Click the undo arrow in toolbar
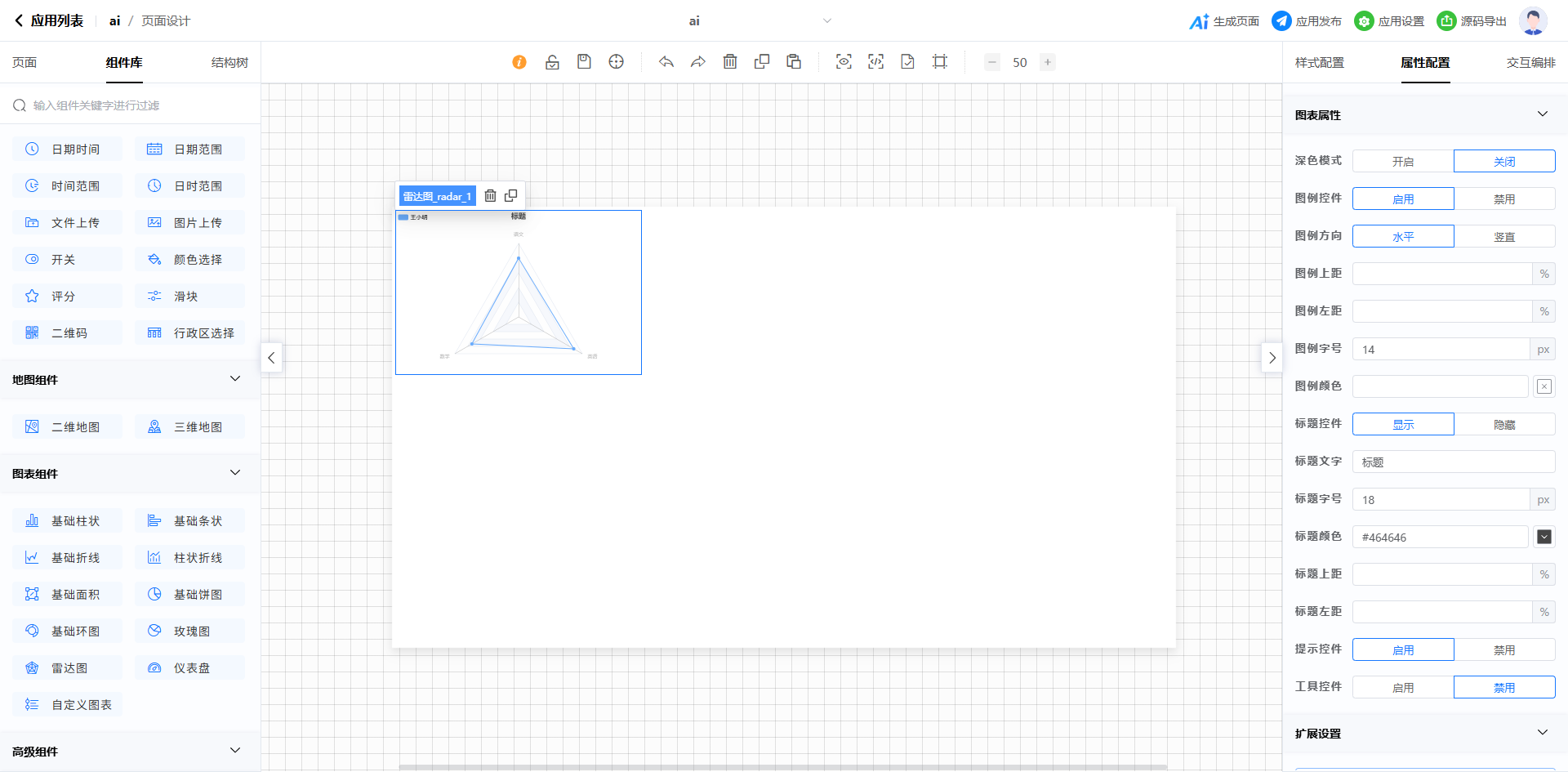Image resolution: width=1568 pixels, height=772 pixels. point(666,62)
